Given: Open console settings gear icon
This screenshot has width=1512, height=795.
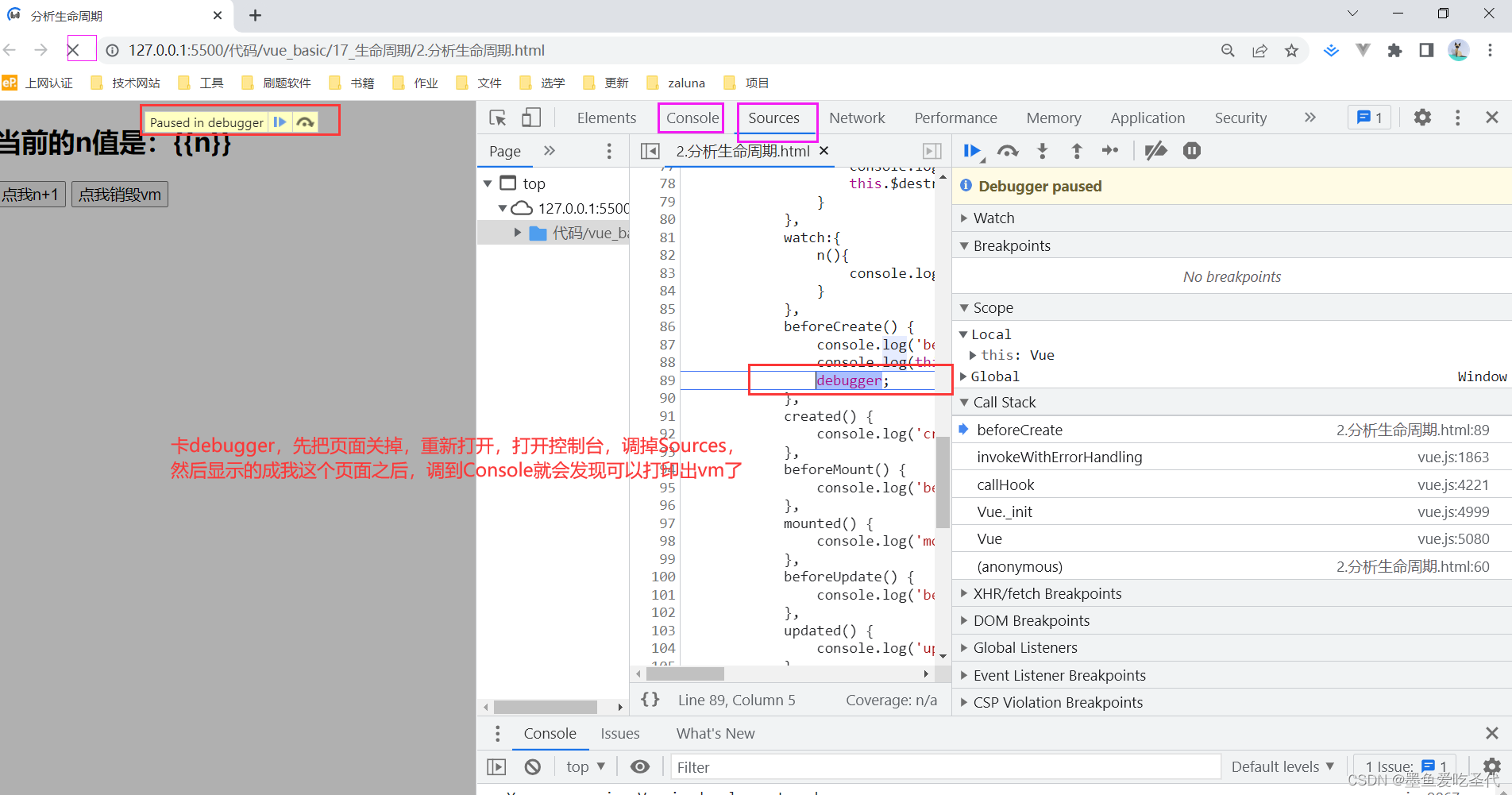Looking at the screenshot, I should 1492,767.
